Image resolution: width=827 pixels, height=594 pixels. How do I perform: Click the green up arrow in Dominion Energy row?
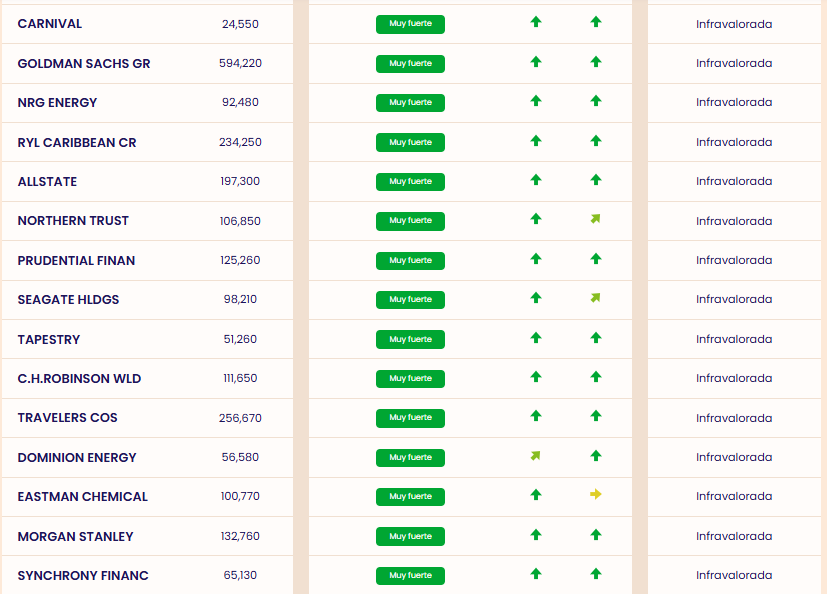click(596, 456)
